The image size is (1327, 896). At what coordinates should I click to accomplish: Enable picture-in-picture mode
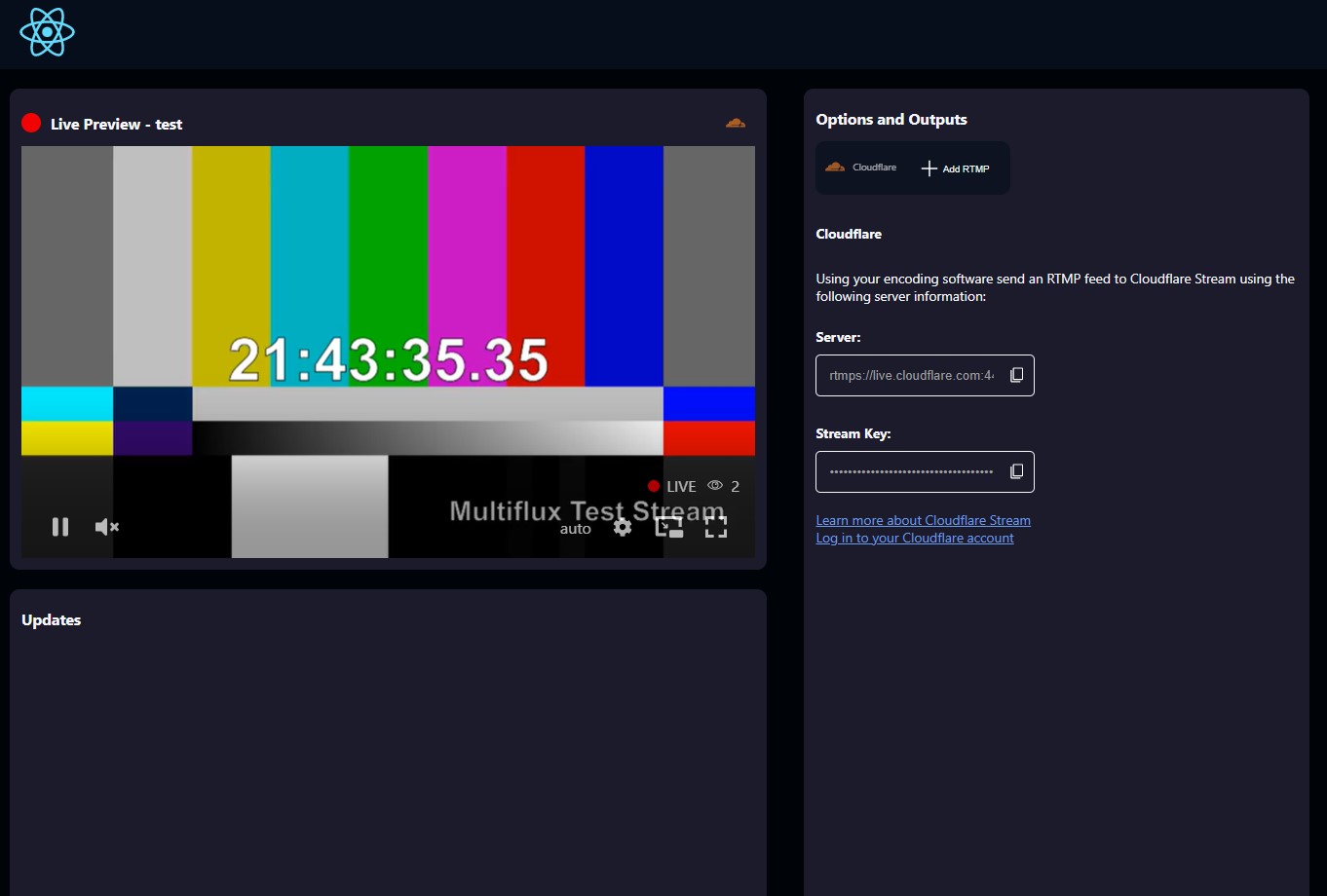click(668, 527)
